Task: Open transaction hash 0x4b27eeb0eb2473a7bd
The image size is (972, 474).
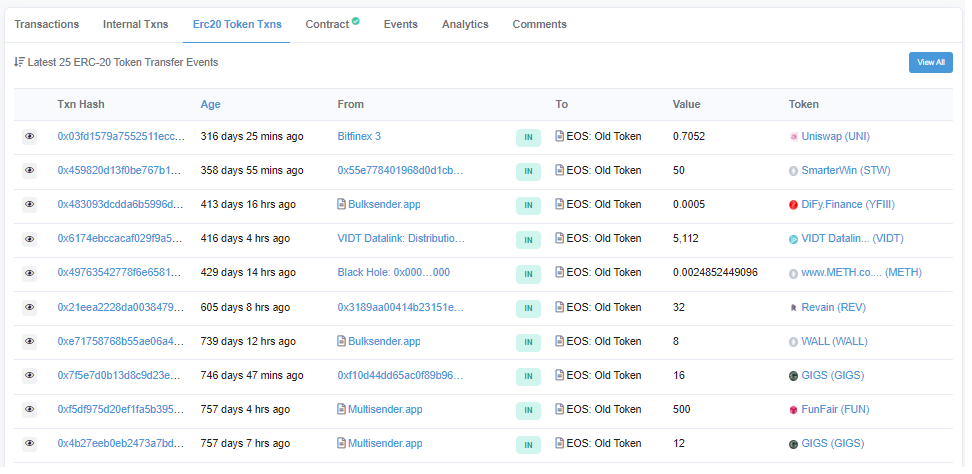Action: (x=121, y=444)
